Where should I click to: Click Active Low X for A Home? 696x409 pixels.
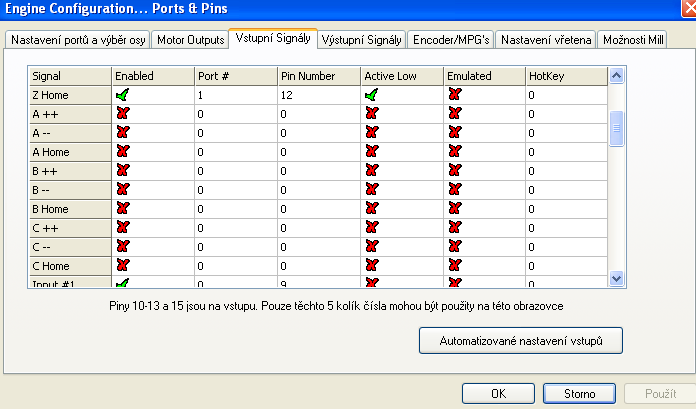[x=373, y=151]
